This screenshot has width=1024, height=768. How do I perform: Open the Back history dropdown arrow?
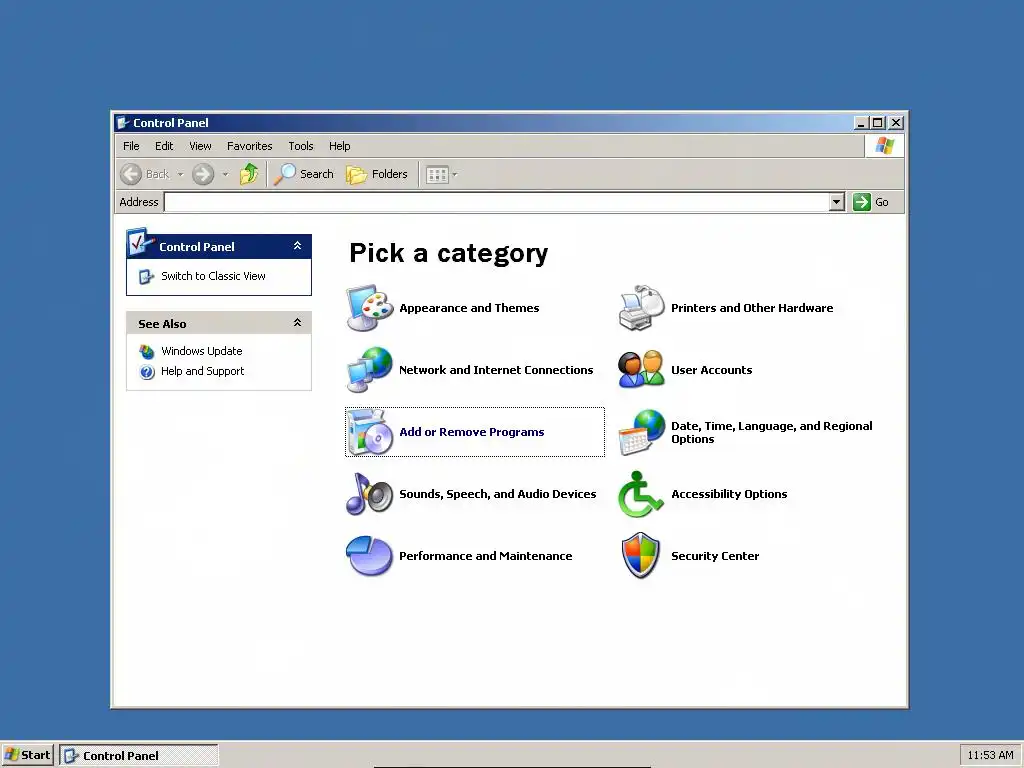click(181, 174)
